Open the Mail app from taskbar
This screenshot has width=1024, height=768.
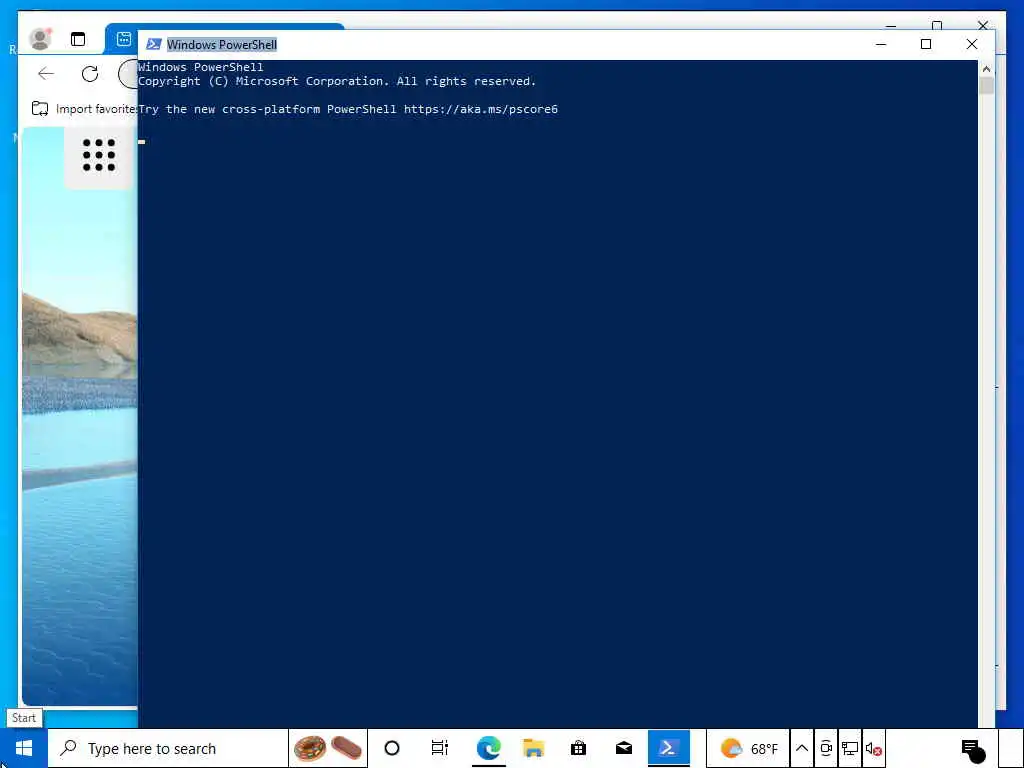(x=624, y=748)
